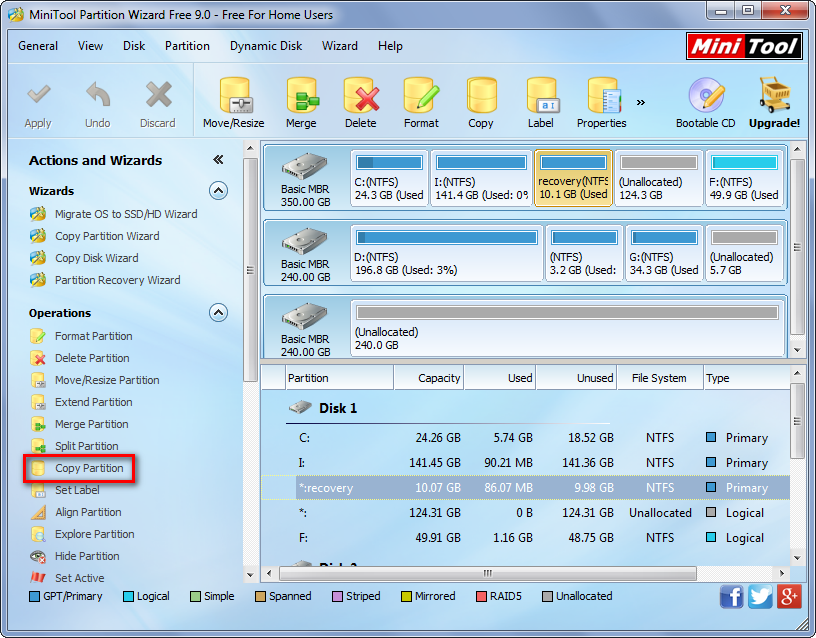816x638 pixels.
Task: Click the partition list horizontal scrollbar
Action: (x=488, y=573)
